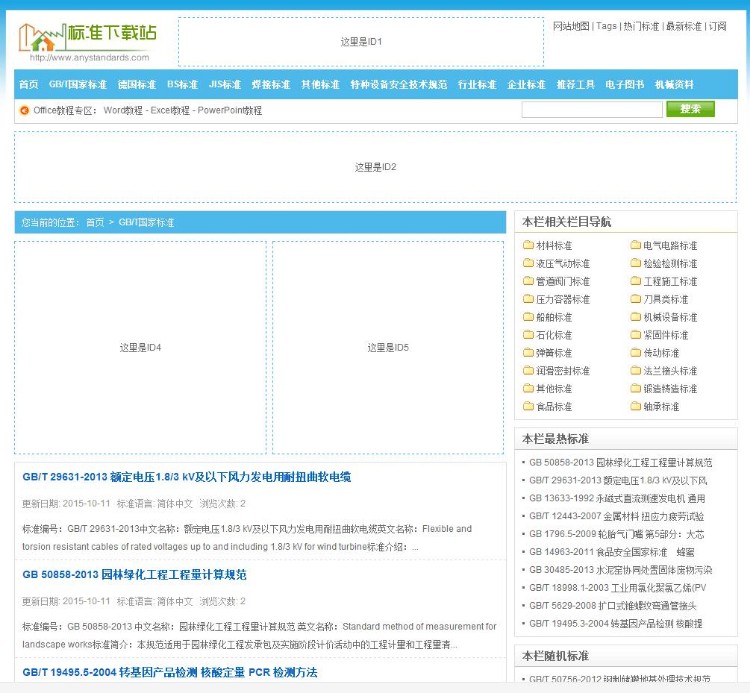Viewport: 750px width, 693px height.
Task: Open the Word教程 link
Action: [123, 110]
